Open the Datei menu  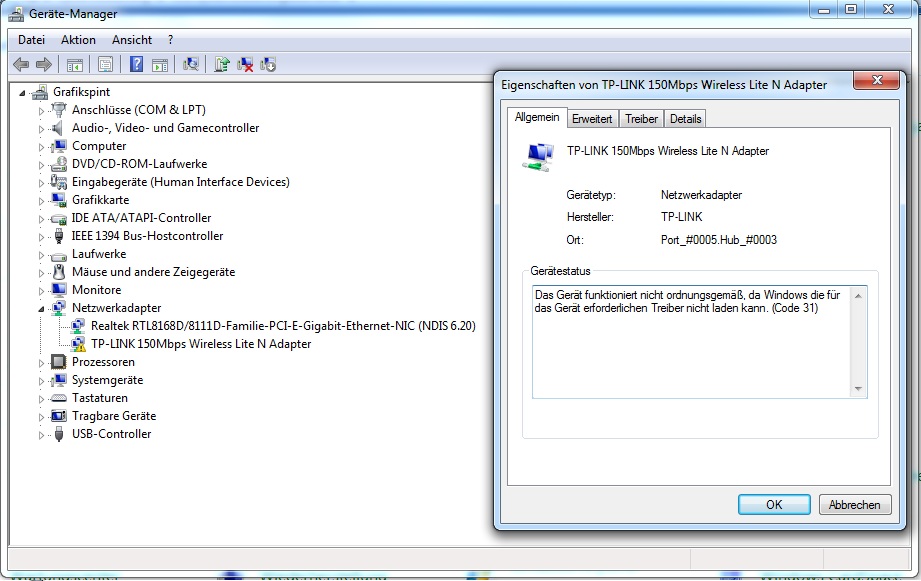31,40
